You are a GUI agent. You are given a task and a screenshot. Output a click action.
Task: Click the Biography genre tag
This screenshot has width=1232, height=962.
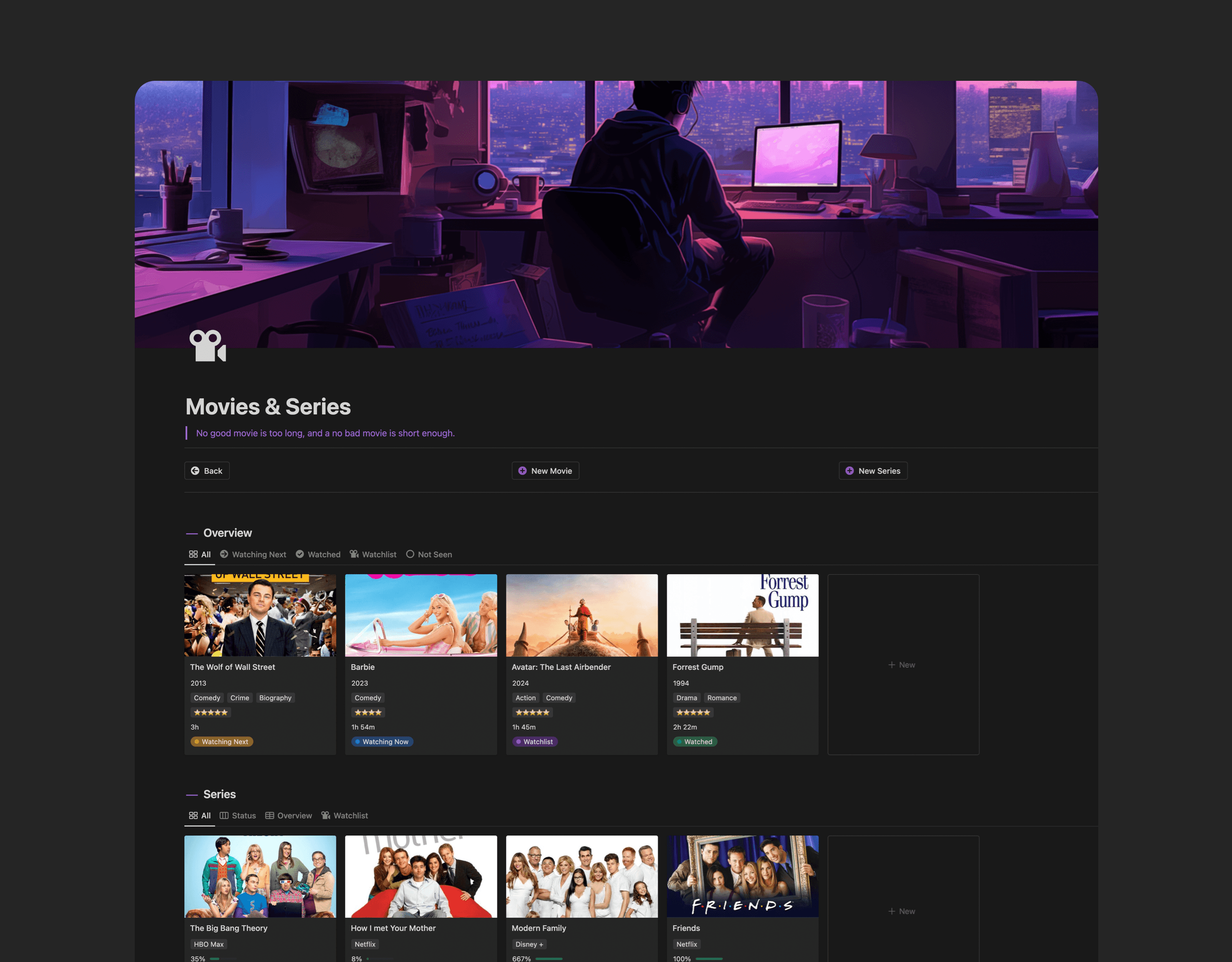[x=275, y=697]
